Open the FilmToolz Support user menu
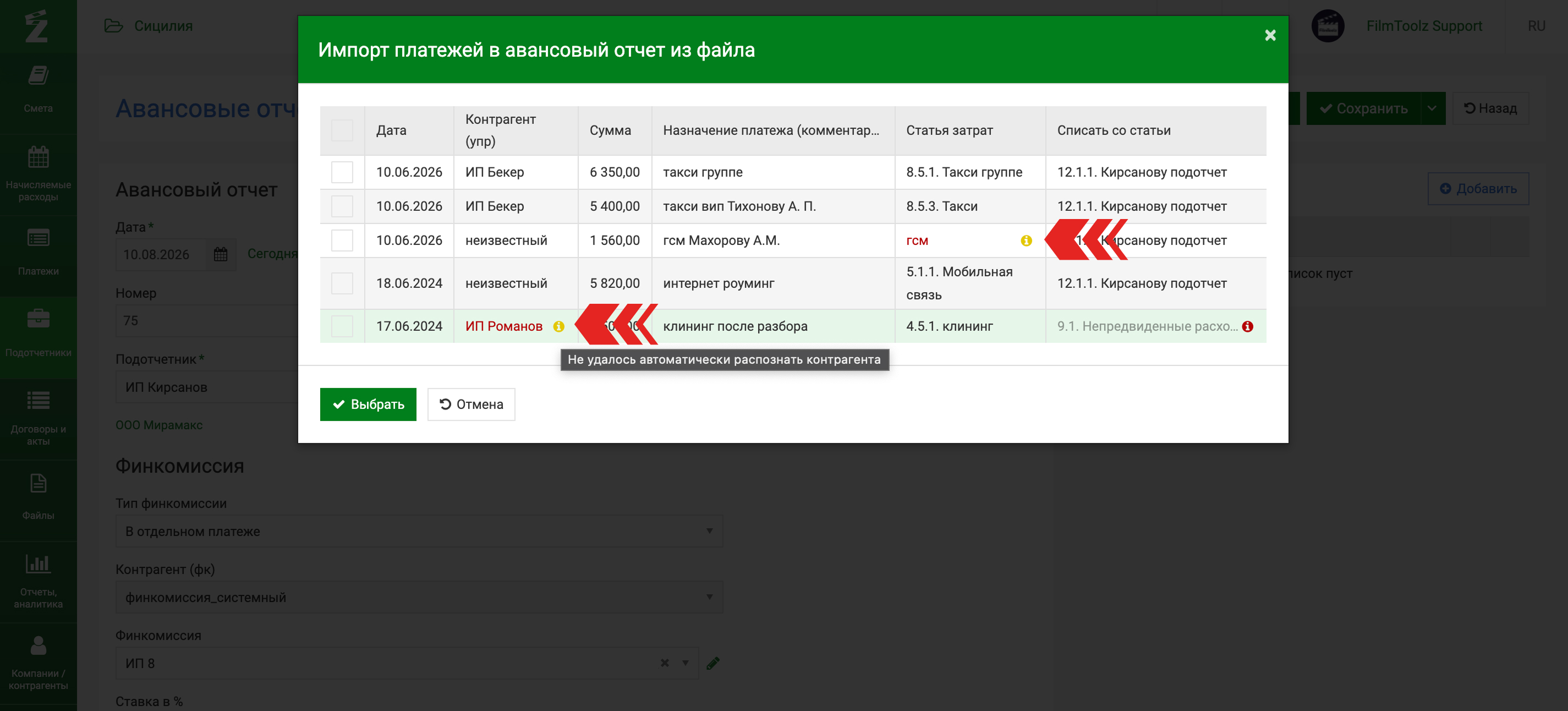Viewport: 1568px width, 711px height. pos(1424,25)
